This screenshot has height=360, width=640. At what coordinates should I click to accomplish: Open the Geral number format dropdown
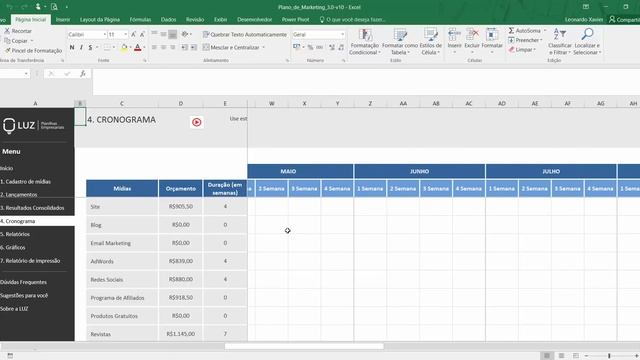pyautogui.click(x=342, y=35)
